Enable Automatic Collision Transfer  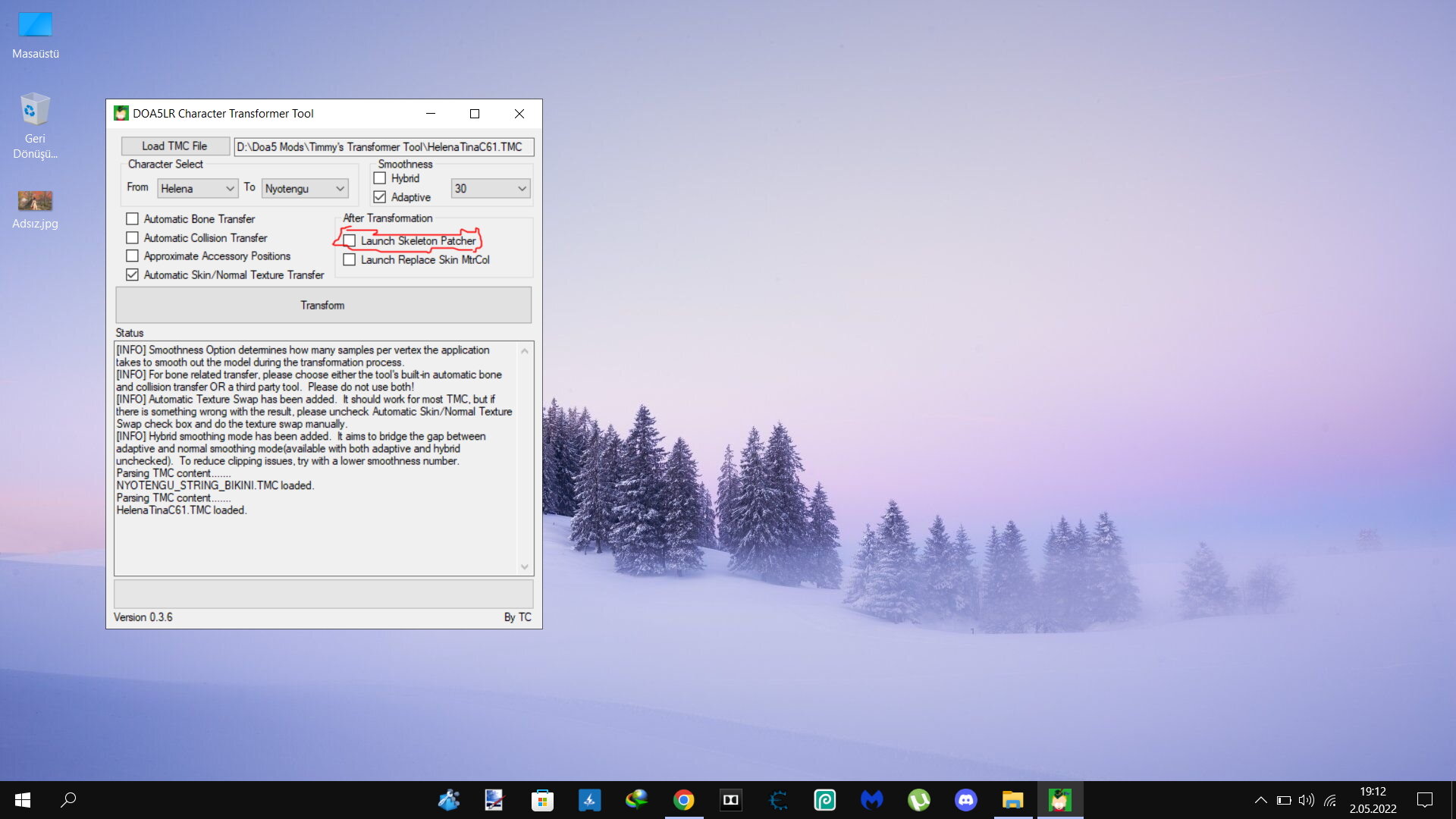point(133,238)
